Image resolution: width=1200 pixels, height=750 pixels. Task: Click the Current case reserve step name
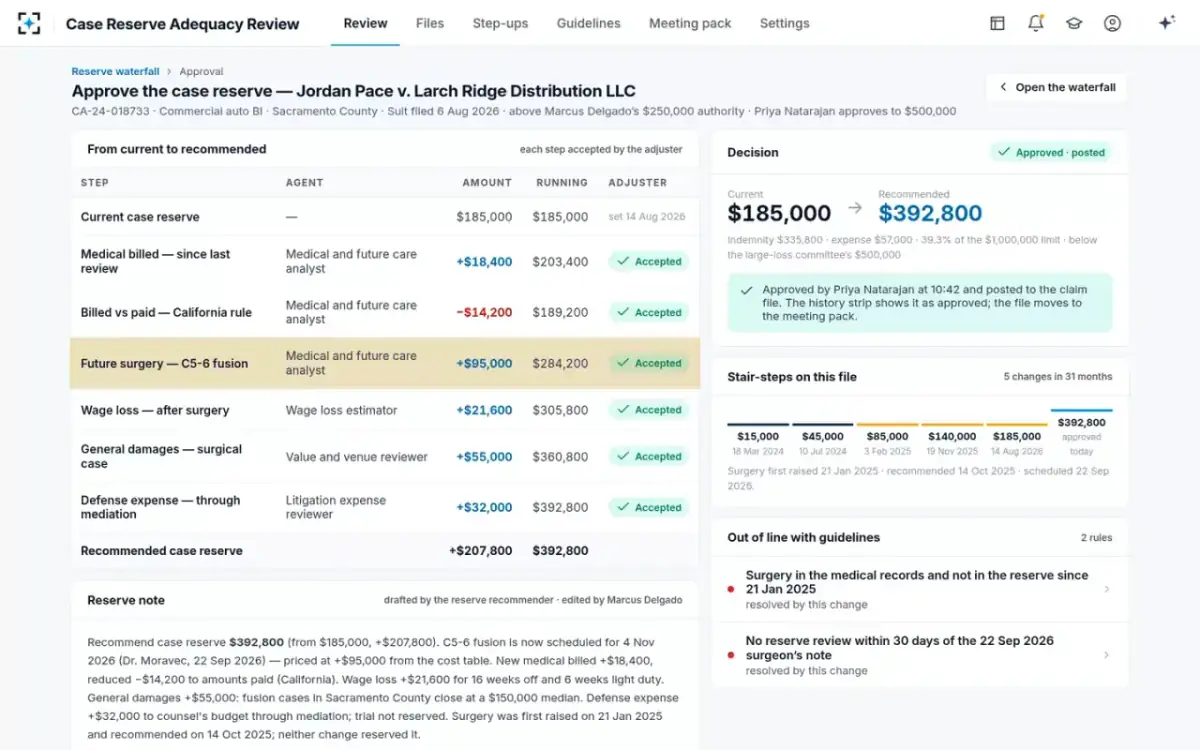[x=140, y=217]
